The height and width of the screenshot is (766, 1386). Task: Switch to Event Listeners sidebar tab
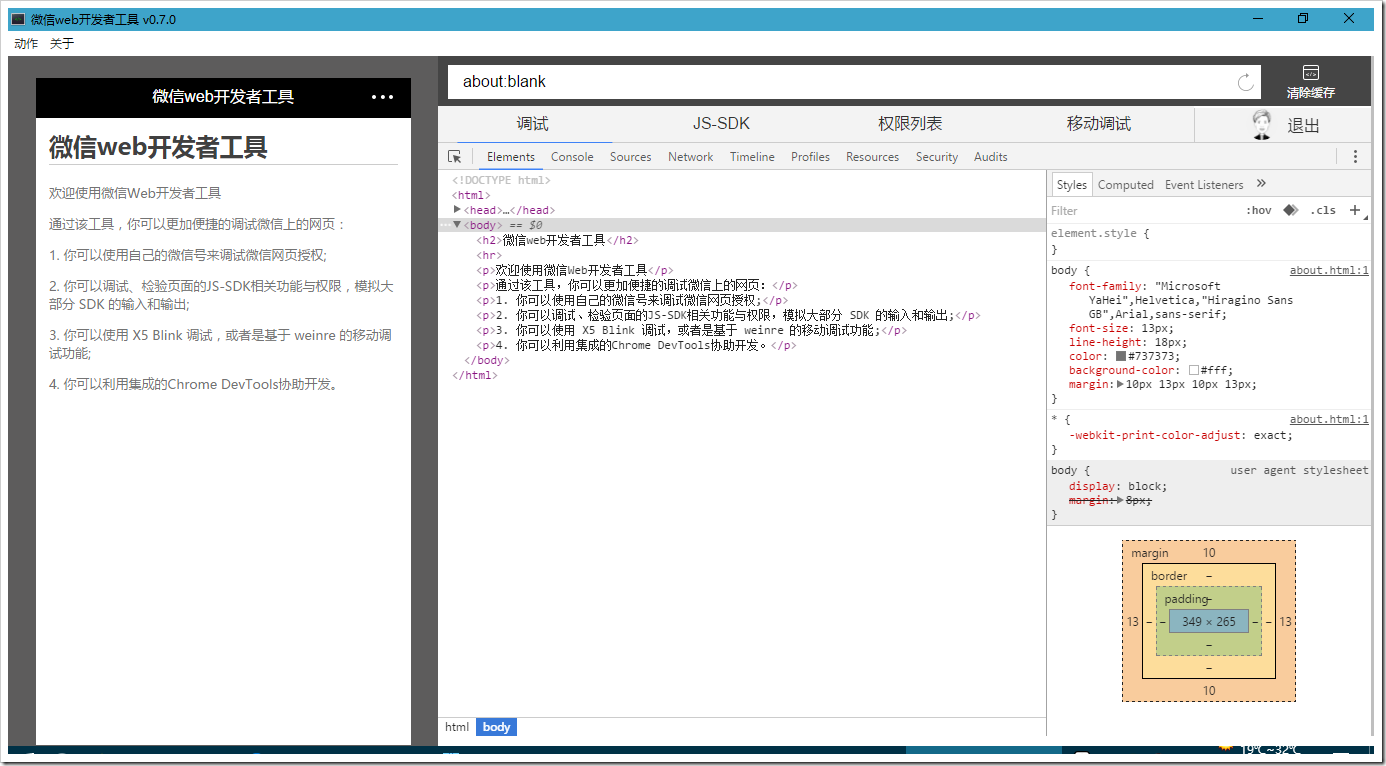[x=1204, y=185]
